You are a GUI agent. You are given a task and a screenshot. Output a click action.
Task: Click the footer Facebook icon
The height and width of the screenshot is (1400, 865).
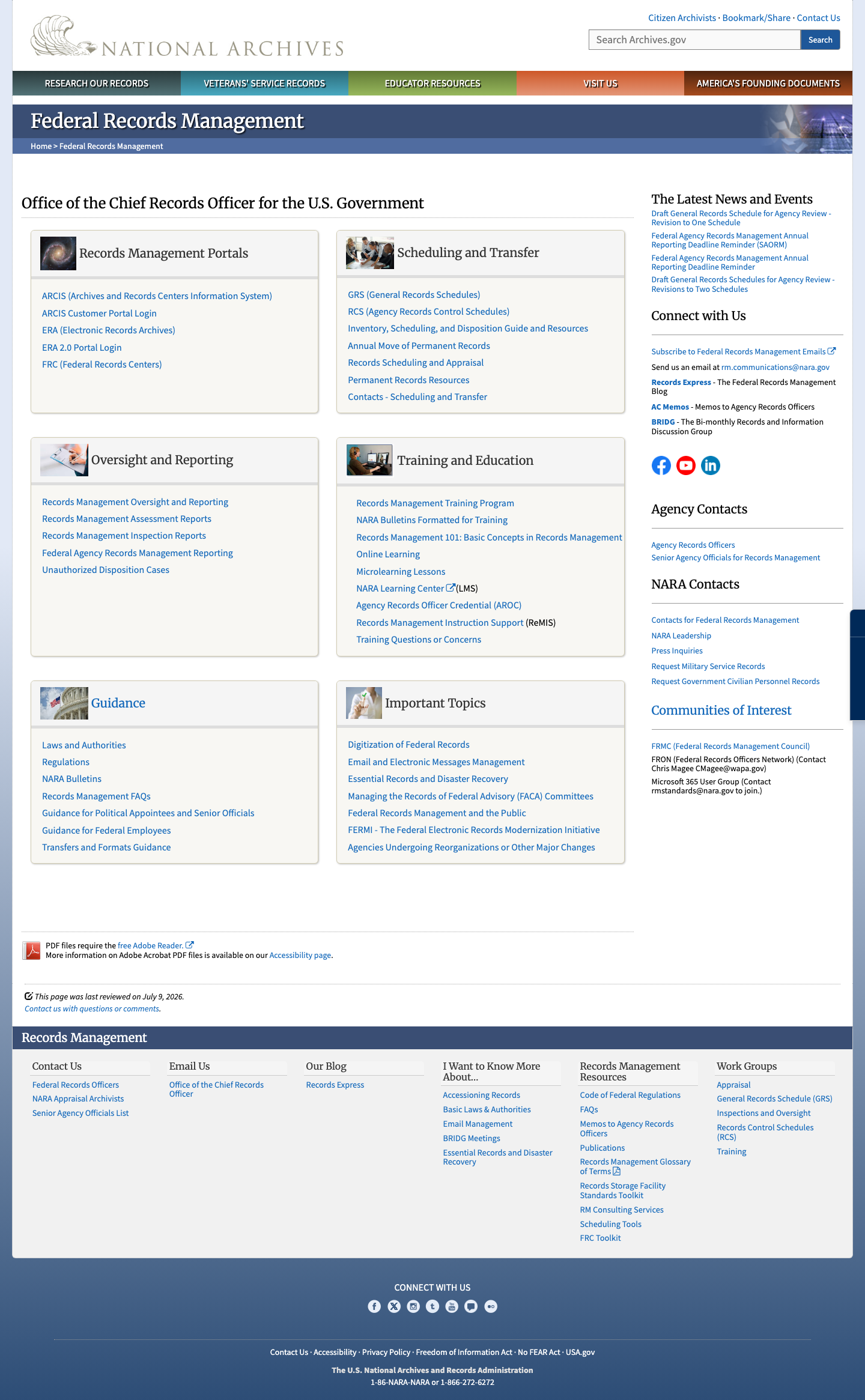374,1306
